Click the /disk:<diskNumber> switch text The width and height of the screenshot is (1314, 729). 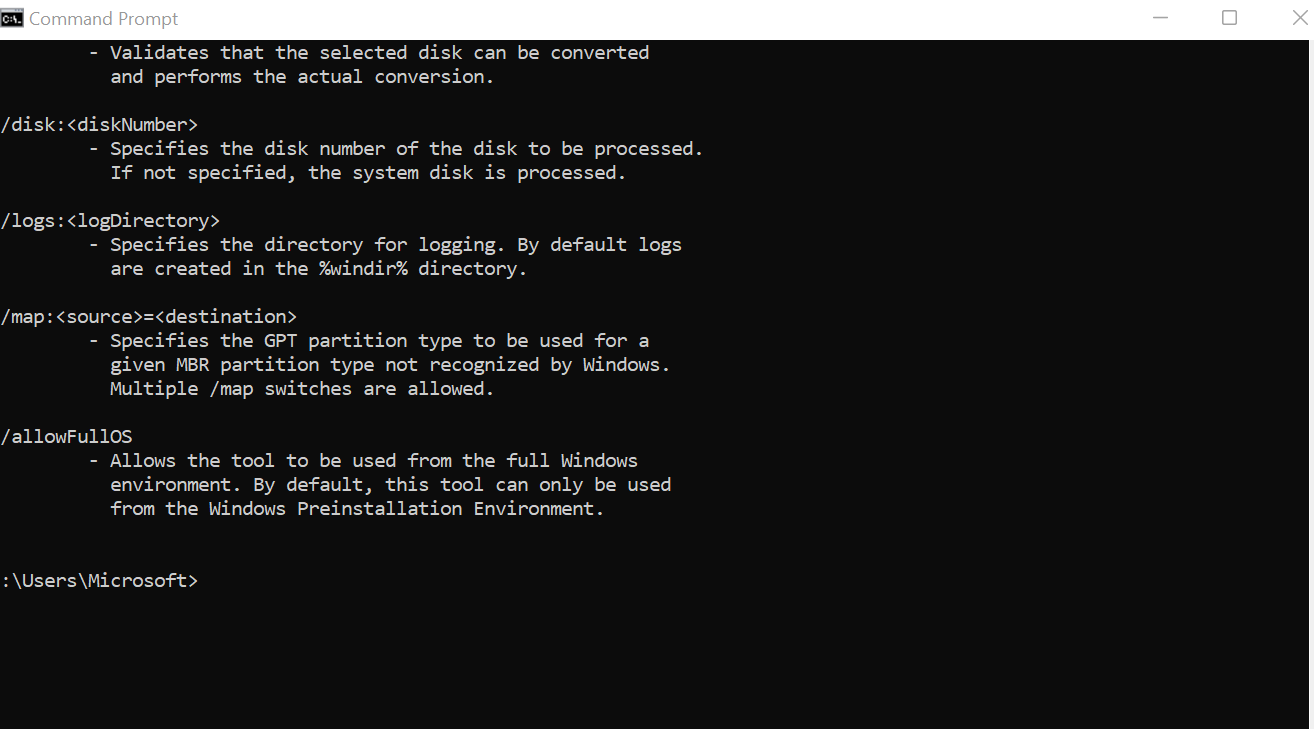click(100, 125)
